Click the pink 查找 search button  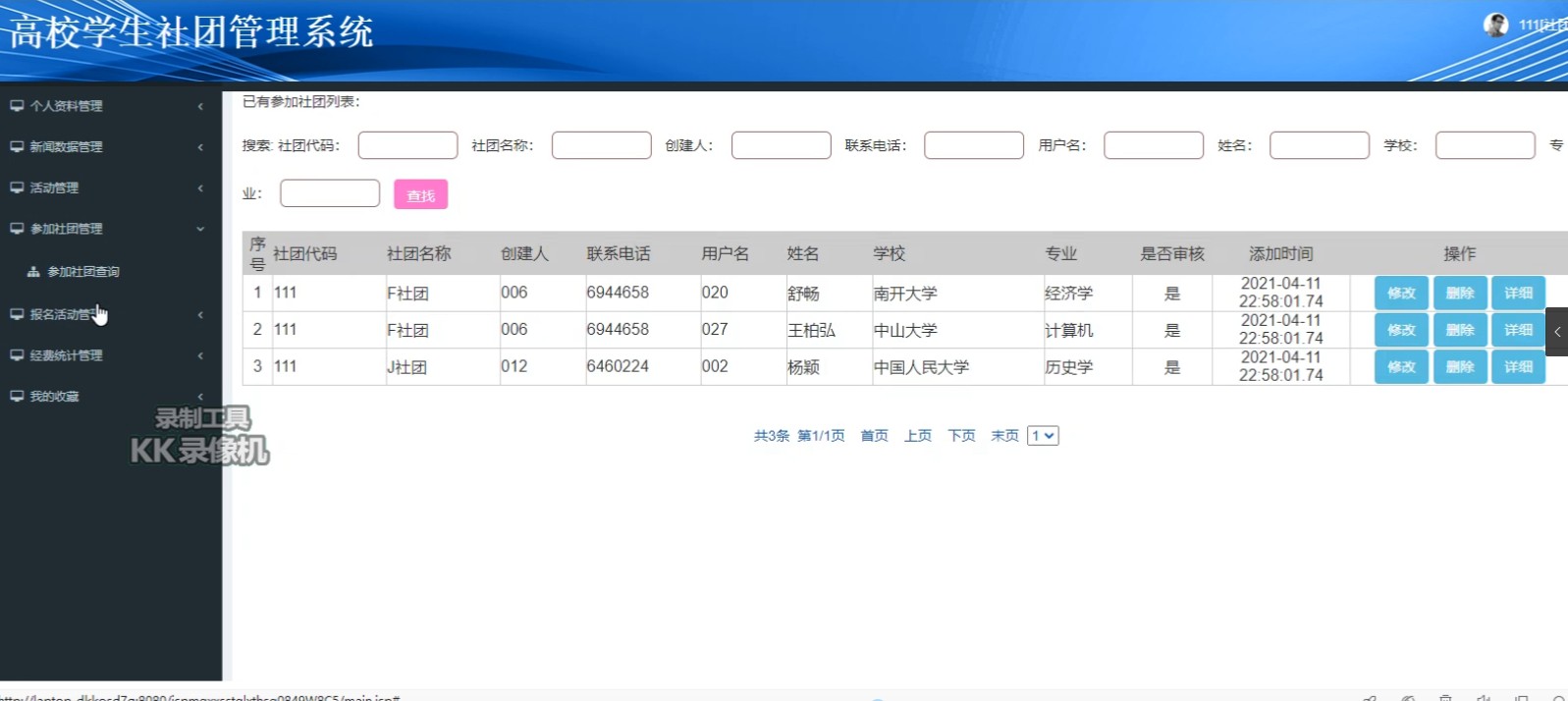pyautogui.click(x=421, y=194)
